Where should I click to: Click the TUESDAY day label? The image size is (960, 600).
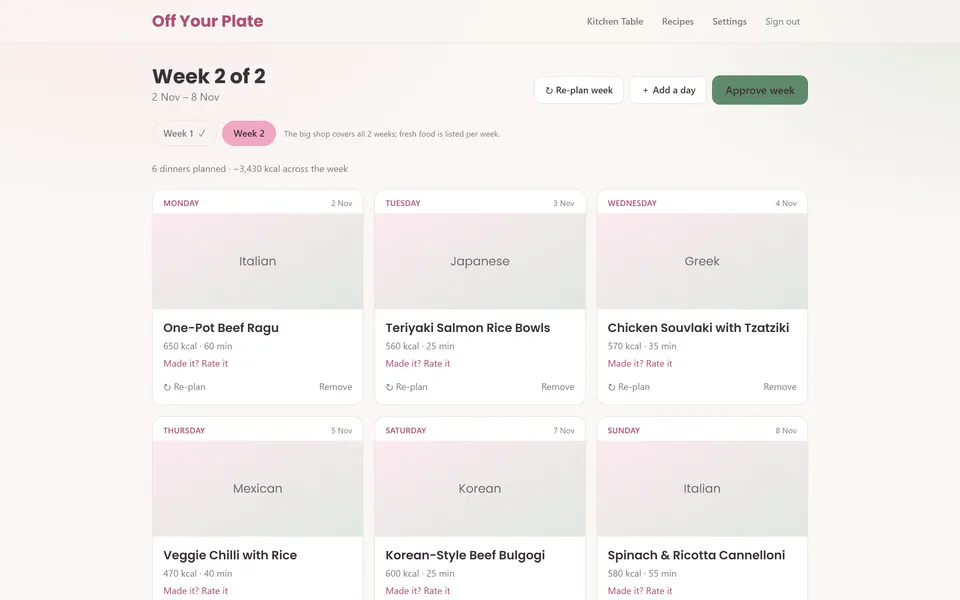pos(403,203)
